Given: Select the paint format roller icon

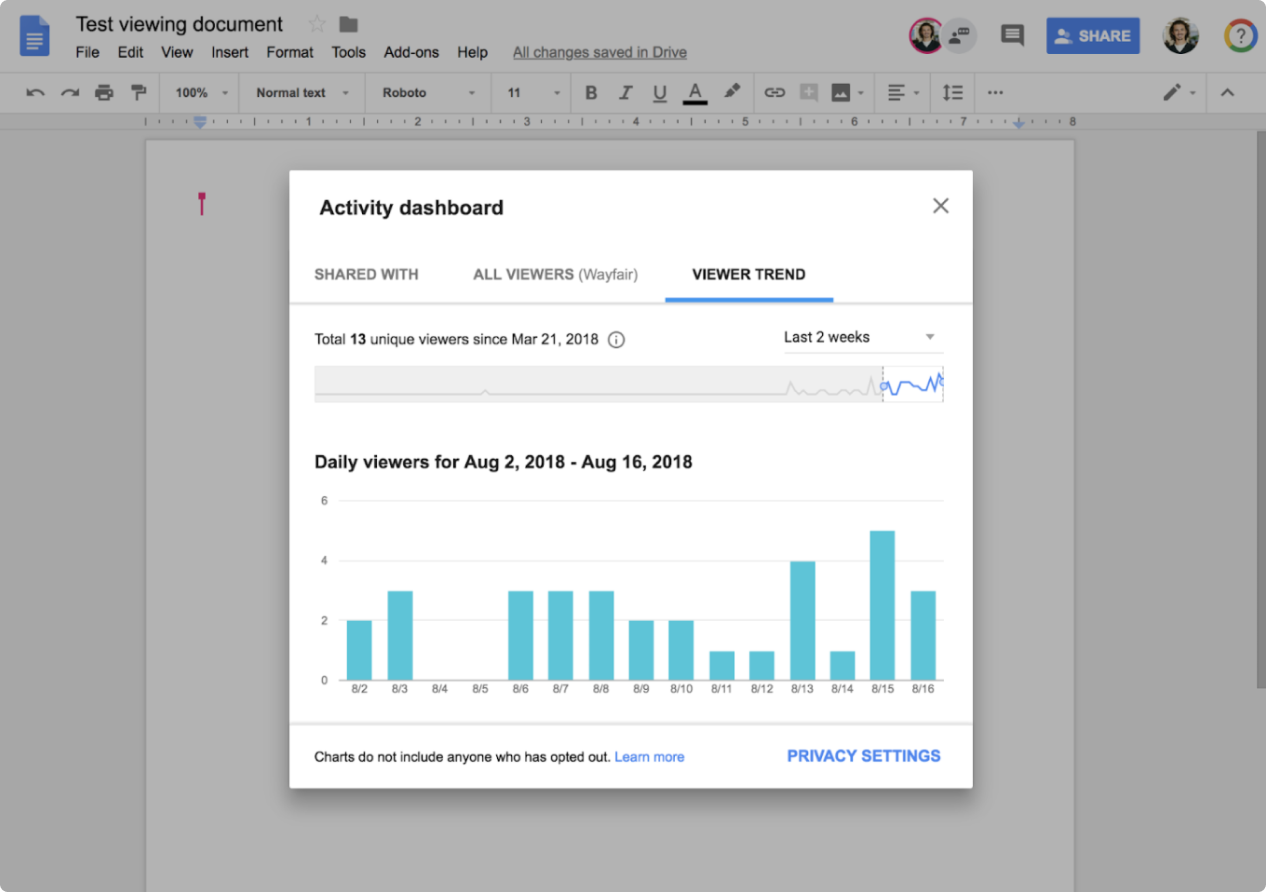Looking at the screenshot, I should [138, 93].
